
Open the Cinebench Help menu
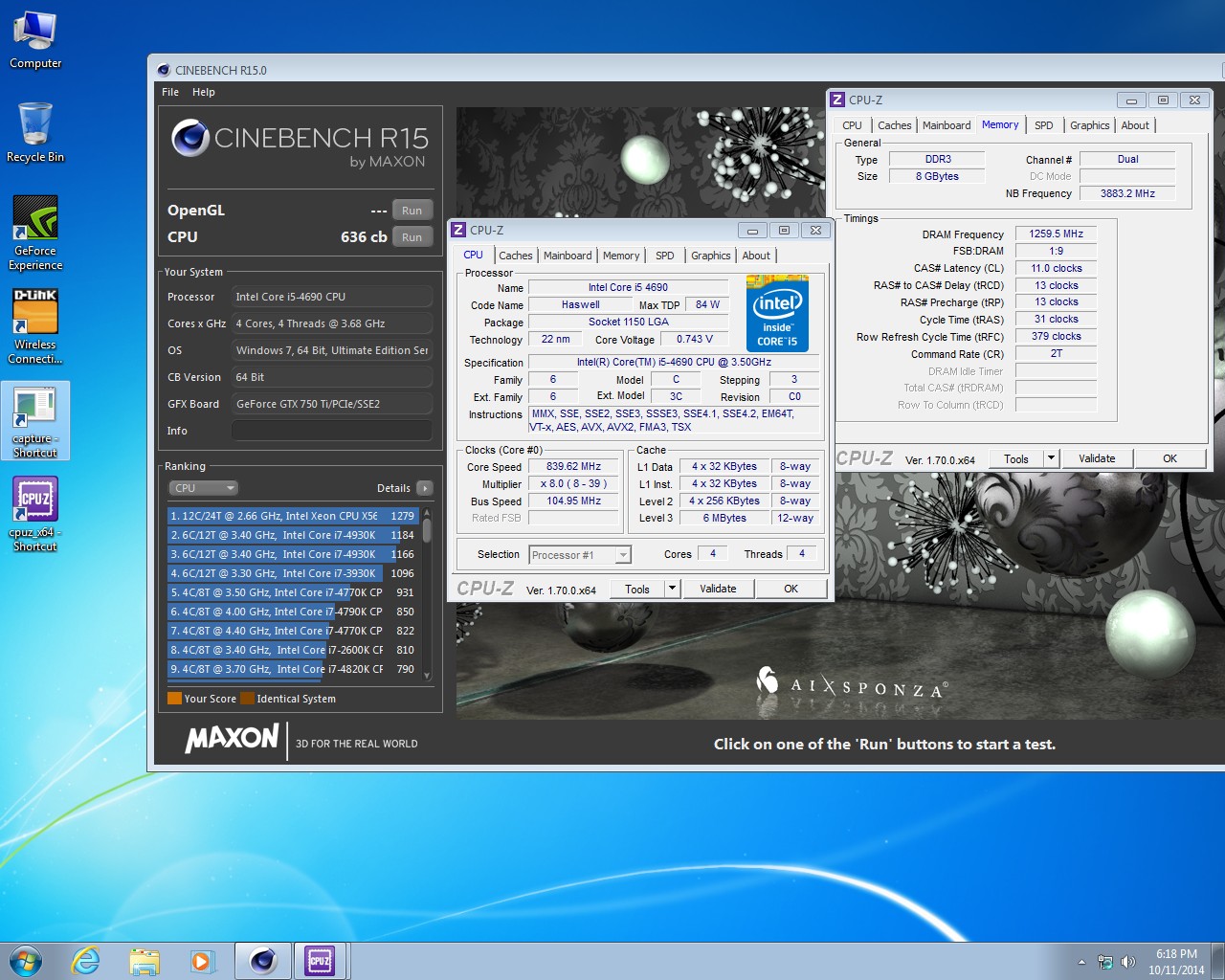click(x=204, y=92)
